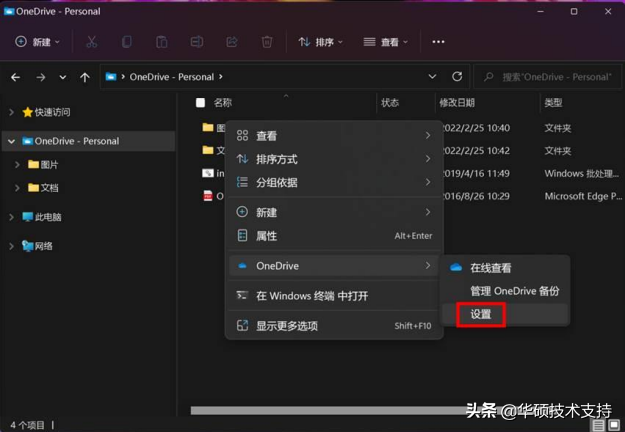The image size is (625, 432).
Task: Click the Delete trash icon in toolbar
Action: tap(267, 41)
